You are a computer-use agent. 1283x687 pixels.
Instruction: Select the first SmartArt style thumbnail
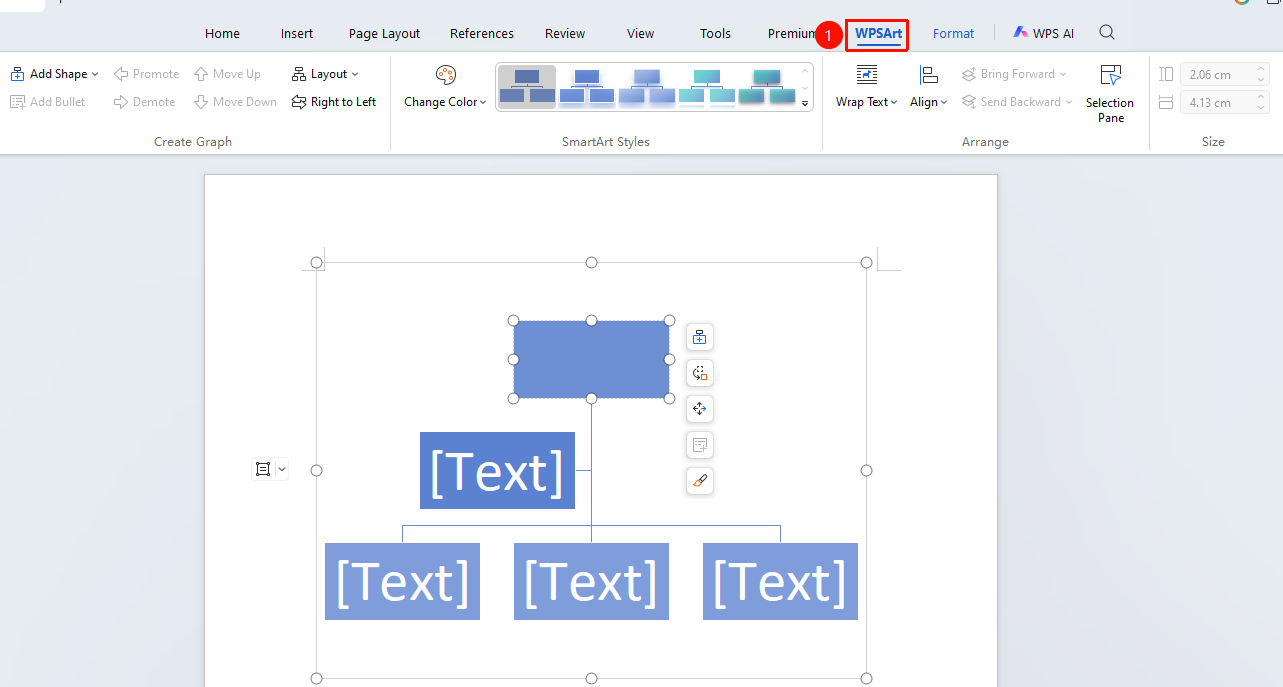point(527,86)
